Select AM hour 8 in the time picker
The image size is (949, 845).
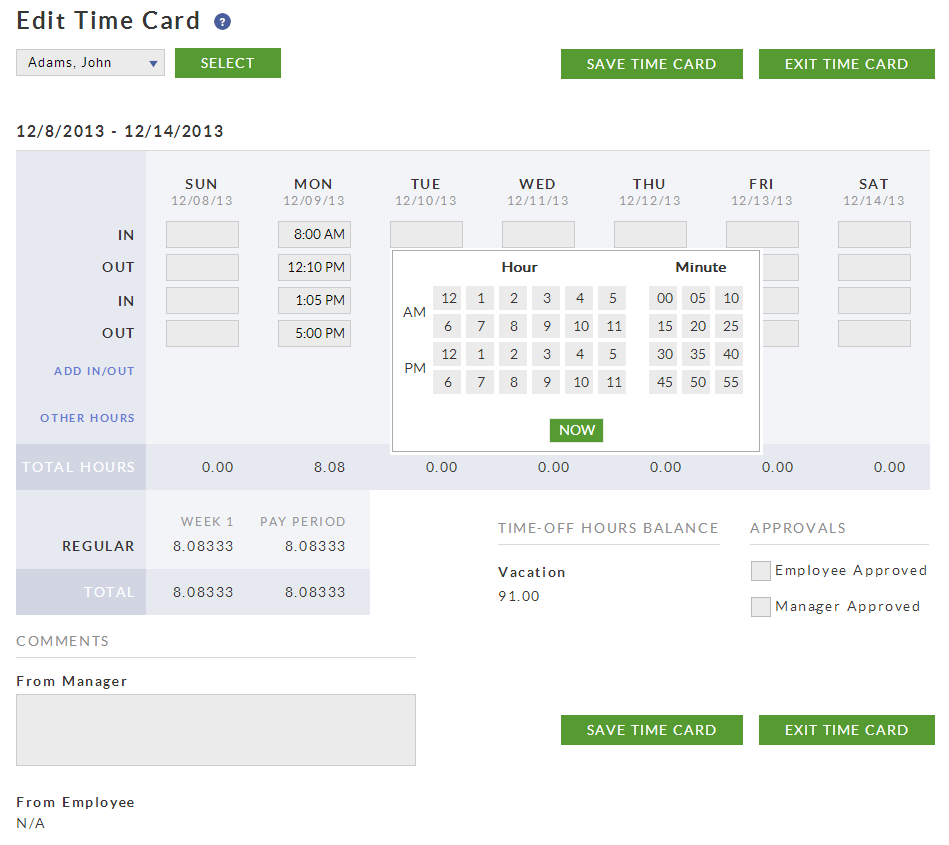coord(512,325)
